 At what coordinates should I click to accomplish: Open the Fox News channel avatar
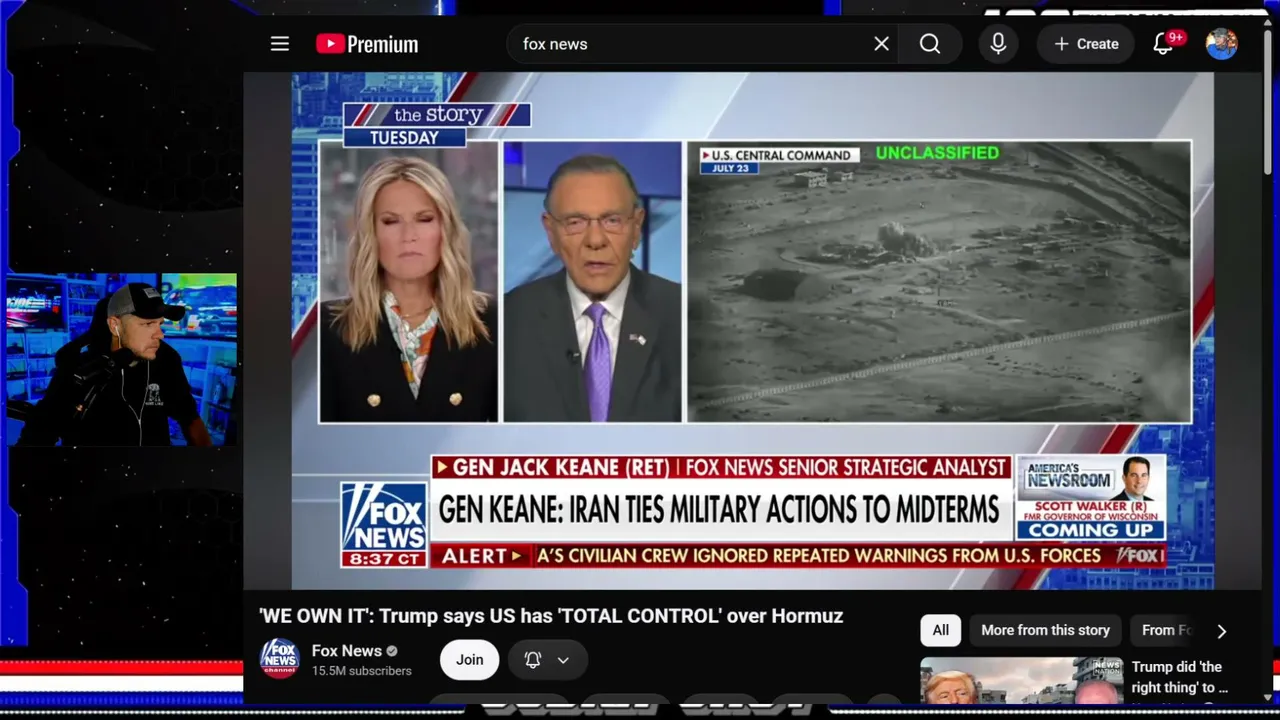[x=280, y=658]
